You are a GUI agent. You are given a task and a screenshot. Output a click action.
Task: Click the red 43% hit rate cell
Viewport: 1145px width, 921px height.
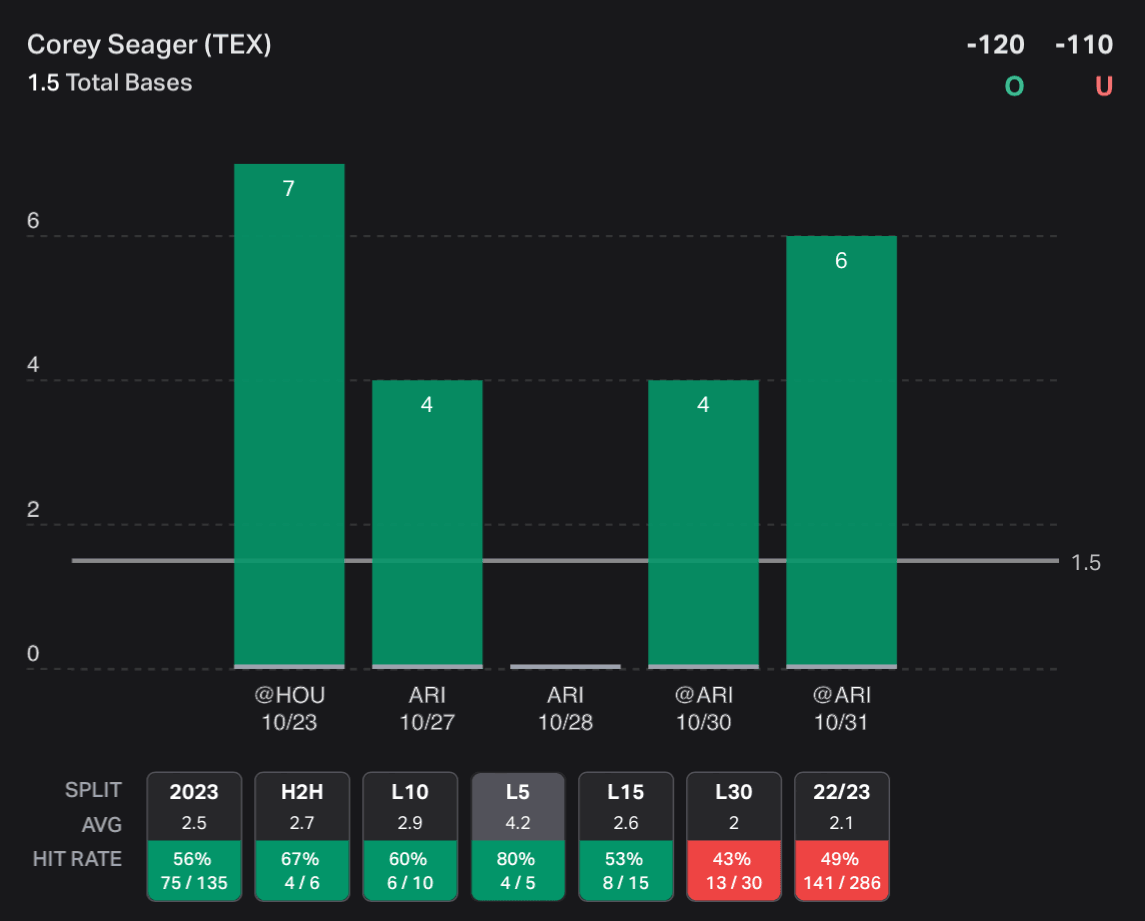734,871
